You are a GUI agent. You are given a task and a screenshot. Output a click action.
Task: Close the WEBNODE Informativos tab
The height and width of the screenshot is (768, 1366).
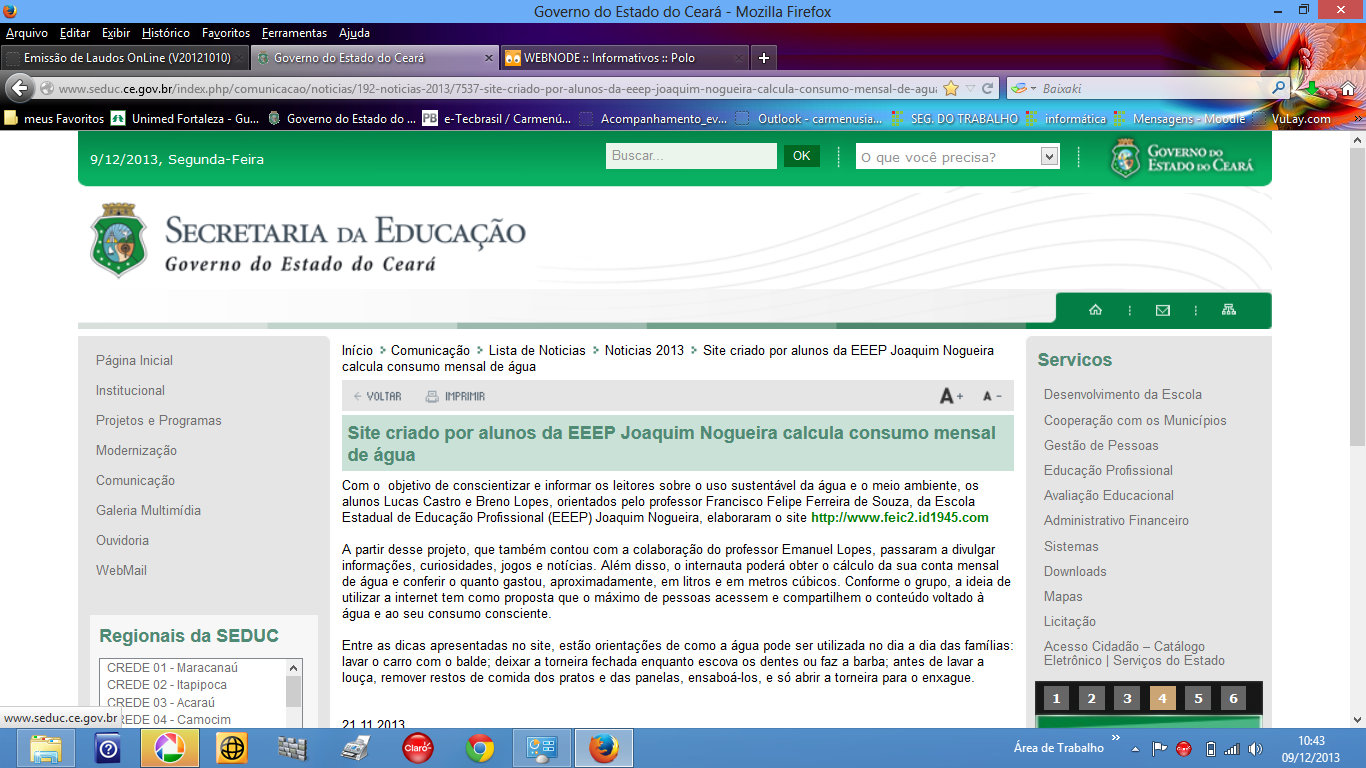739,58
